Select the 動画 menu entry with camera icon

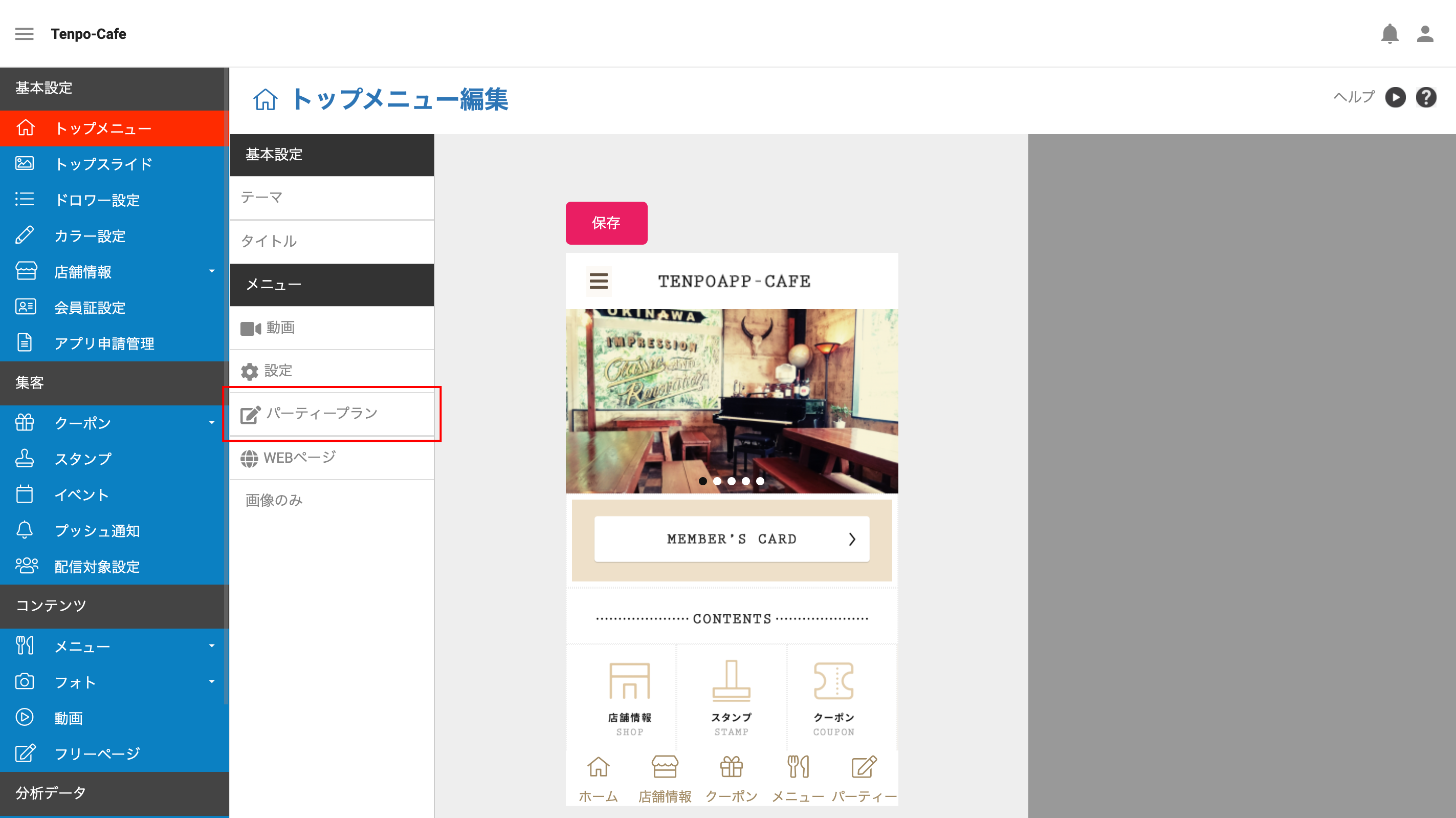pos(332,328)
